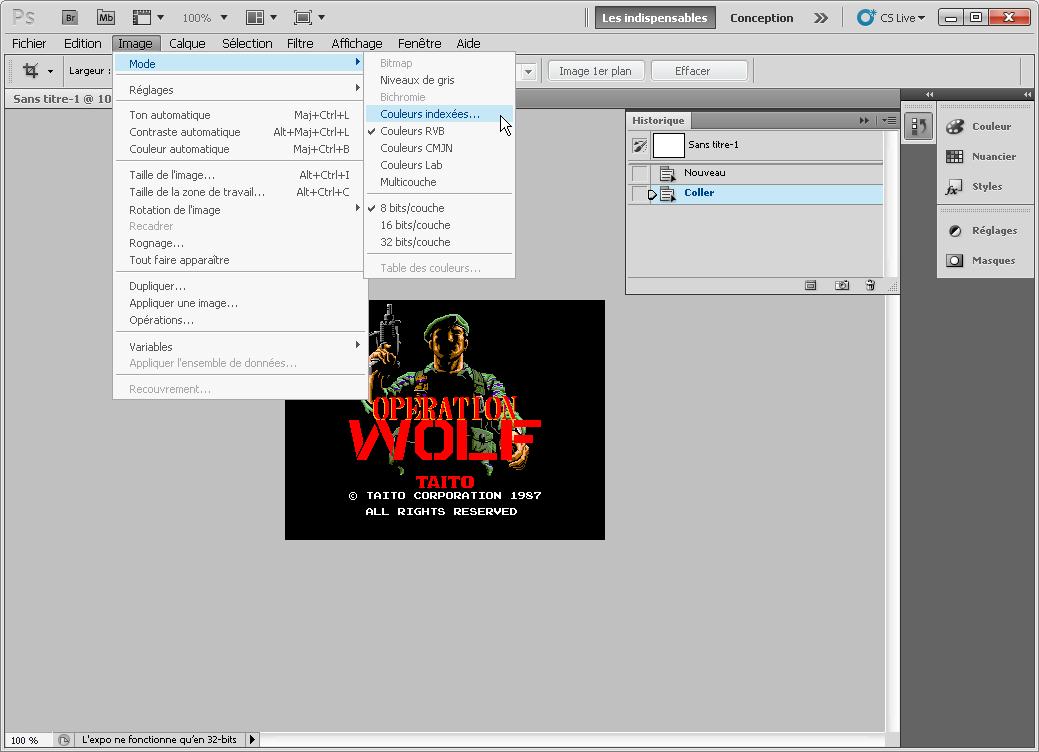1039x752 pixels.
Task: Click the Effacer button
Action: tap(700, 71)
